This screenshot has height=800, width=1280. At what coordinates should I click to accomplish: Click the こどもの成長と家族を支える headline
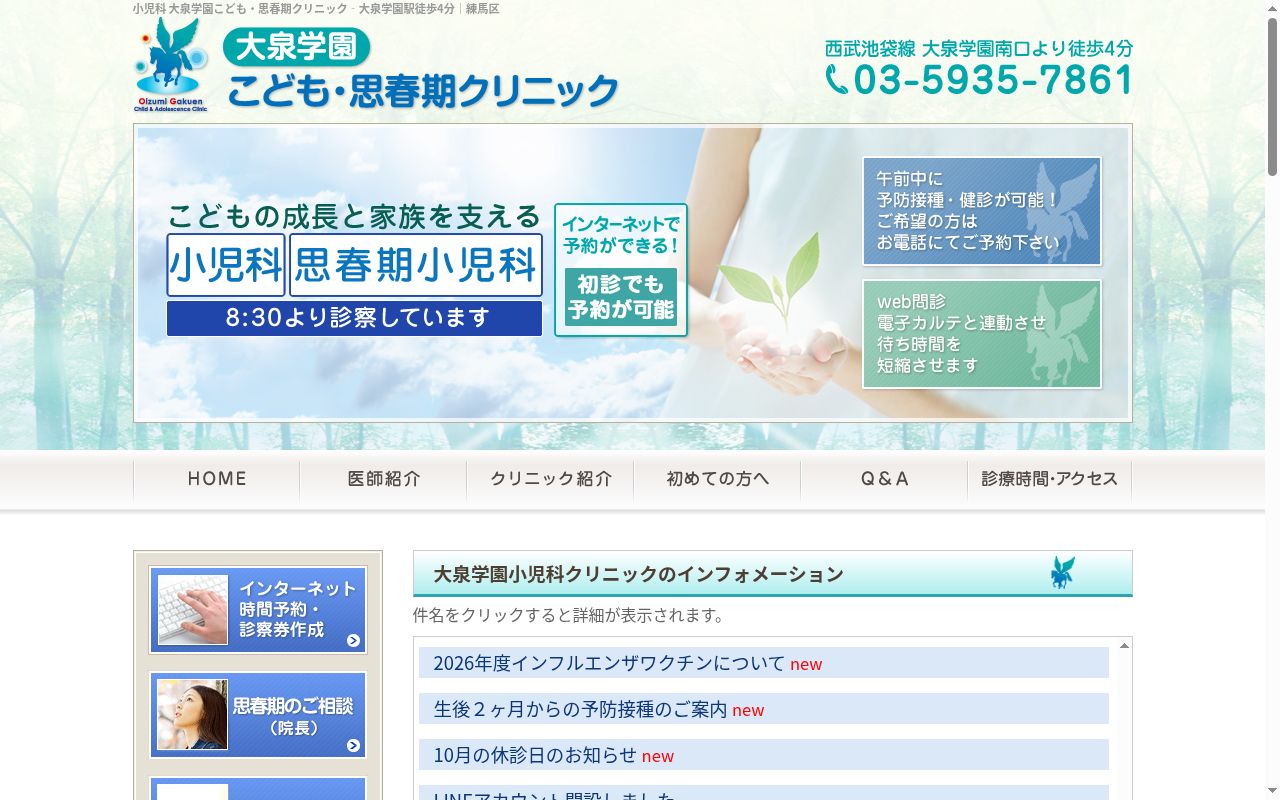354,216
